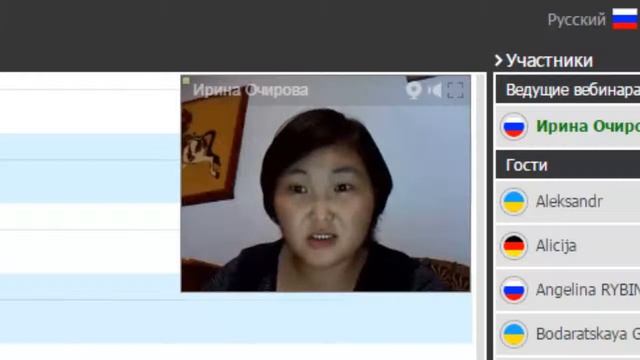Viewport: 640px width, 360px height.
Task: Select guest Angelina RYBIN
Action: click(x=588, y=290)
